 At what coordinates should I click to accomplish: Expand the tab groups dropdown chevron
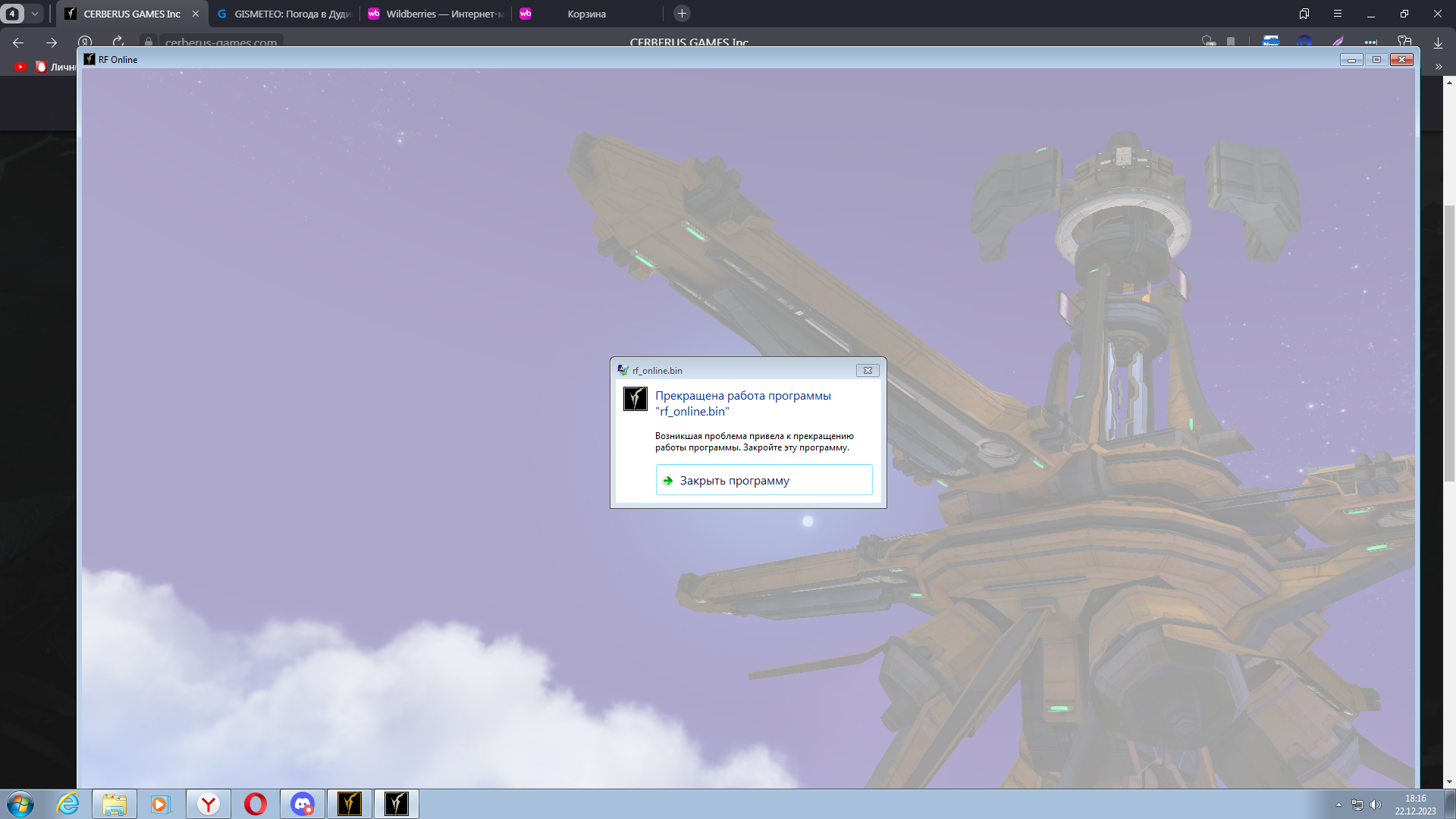click(x=35, y=14)
